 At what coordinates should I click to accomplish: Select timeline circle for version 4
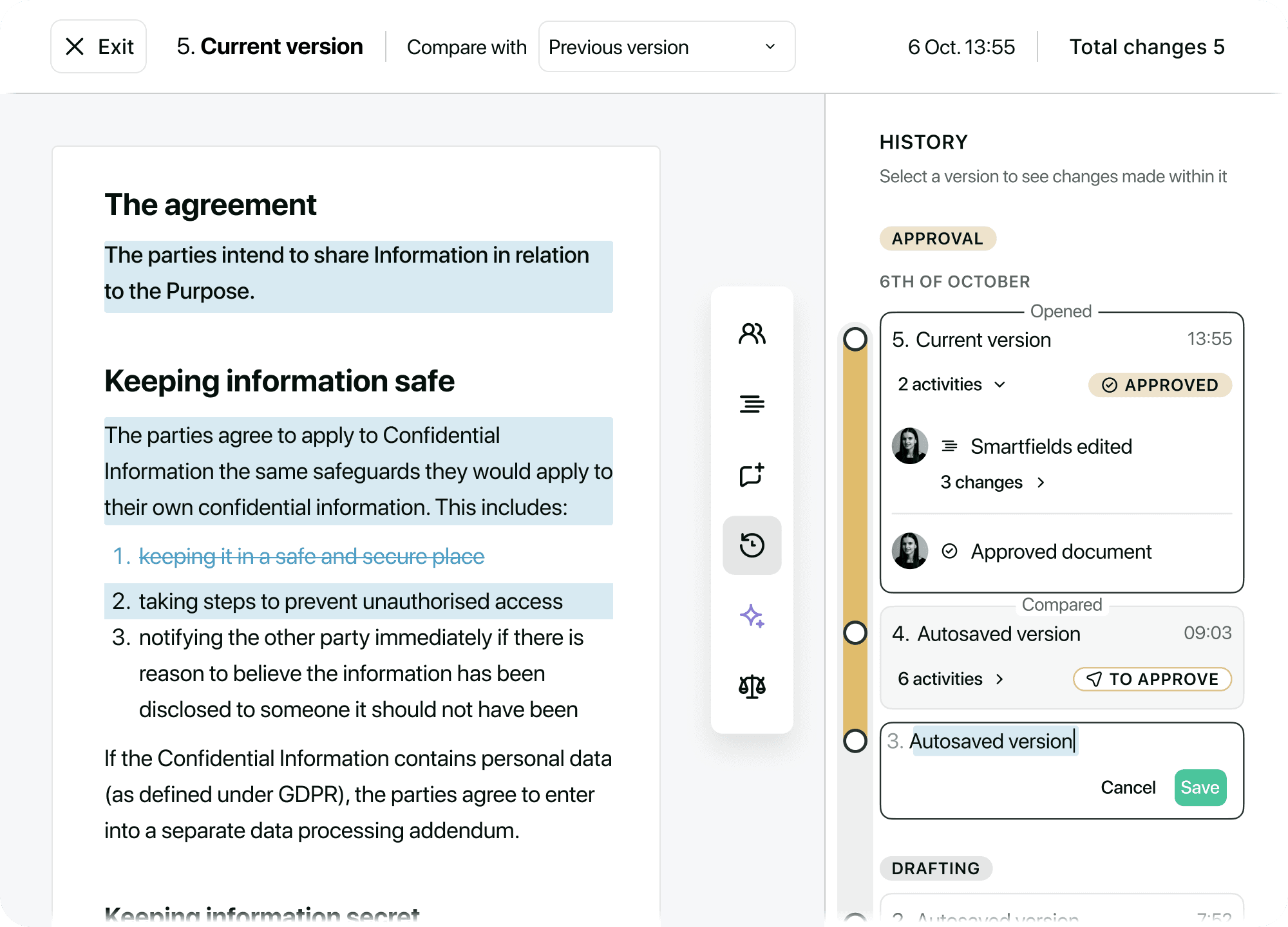[855, 633]
